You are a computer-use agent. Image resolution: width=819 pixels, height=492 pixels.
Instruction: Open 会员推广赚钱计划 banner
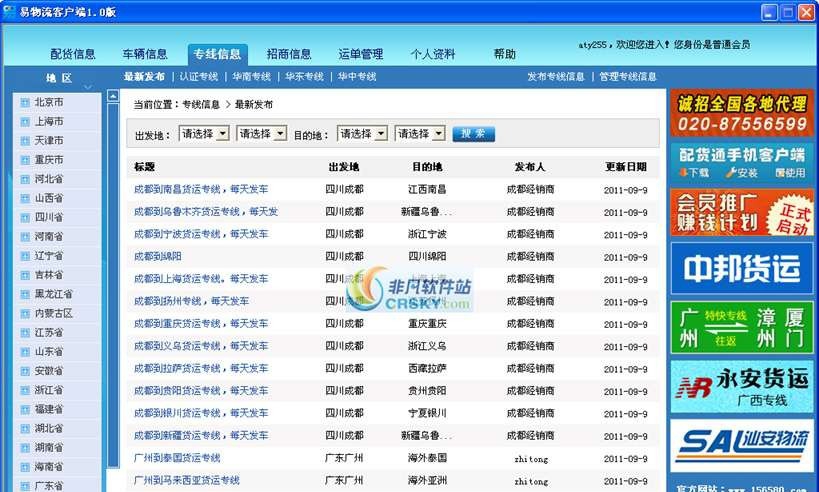click(x=742, y=212)
